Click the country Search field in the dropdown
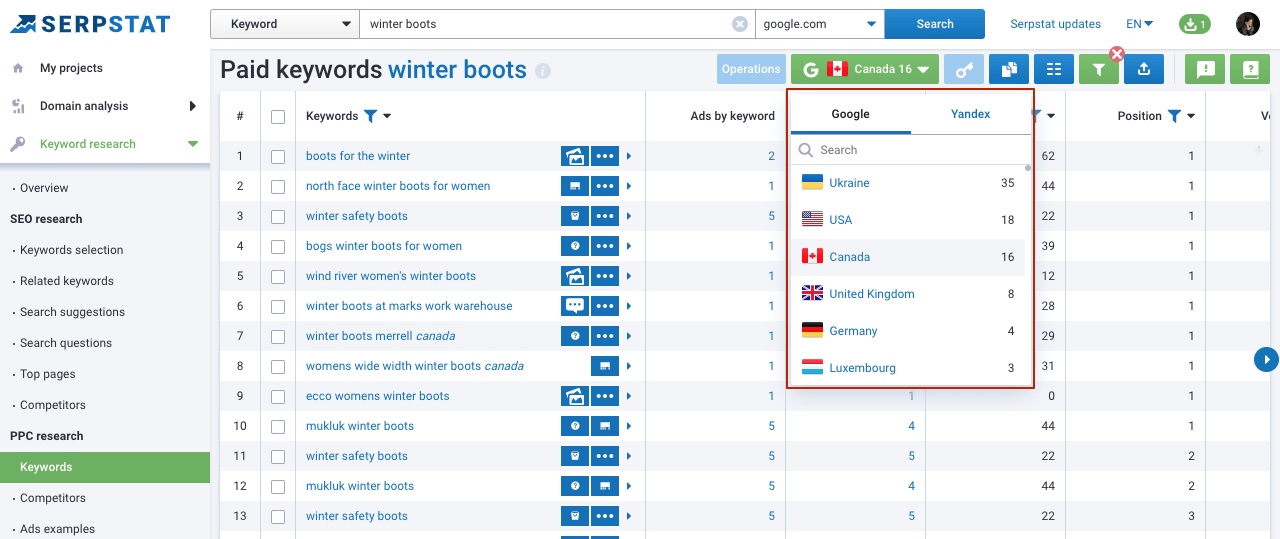The height and width of the screenshot is (539, 1280). (910, 150)
